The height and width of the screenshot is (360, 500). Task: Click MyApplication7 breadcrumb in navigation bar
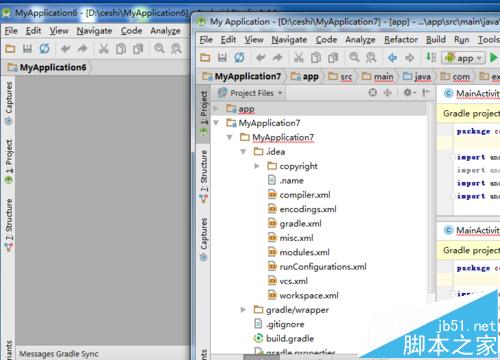[x=242, y=76]
